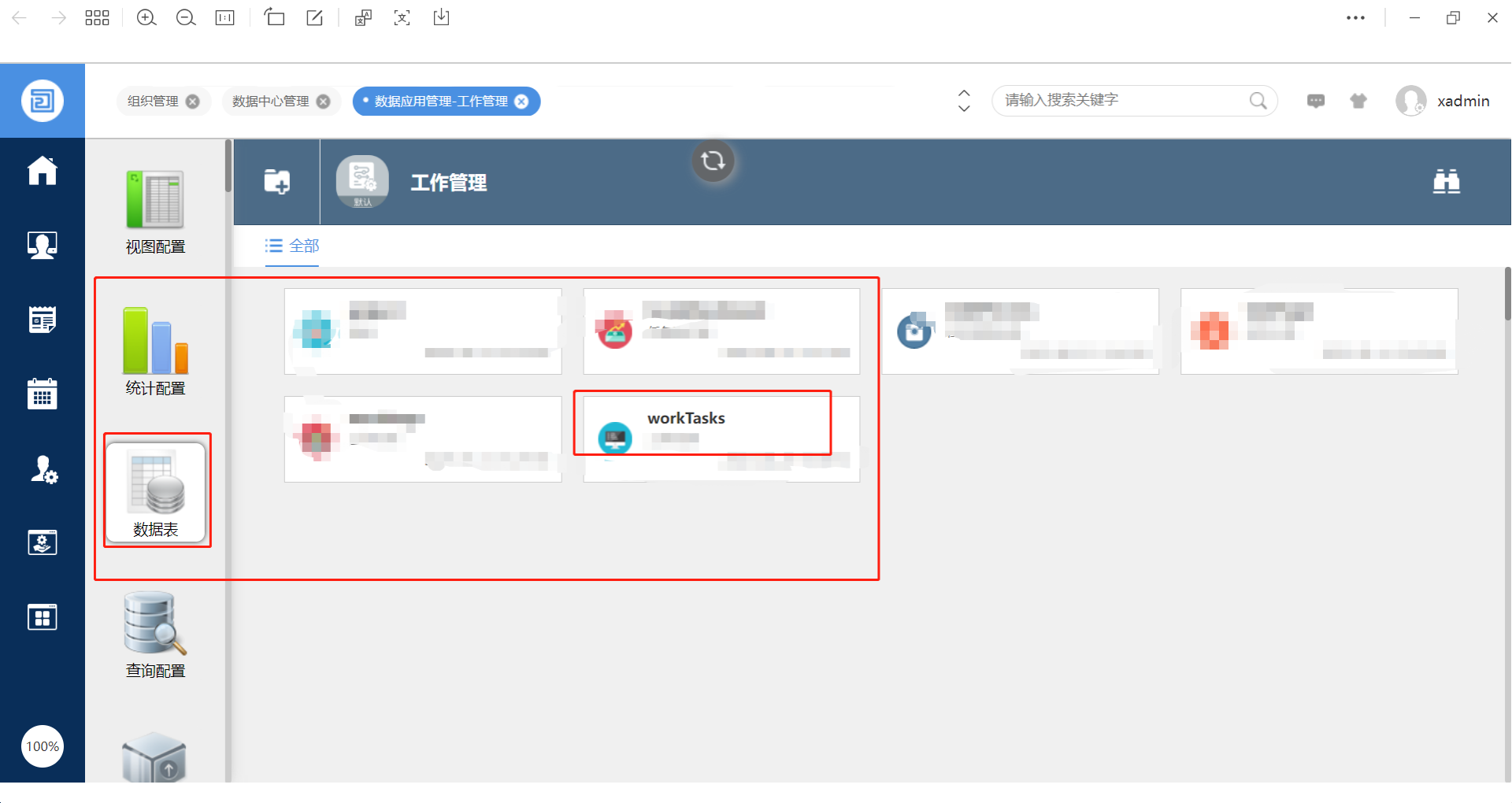Image resolution: width=1512 pixels, height=803 pixels.
Task: Go to Home in the left sidebar
Action: coord(43,170)
